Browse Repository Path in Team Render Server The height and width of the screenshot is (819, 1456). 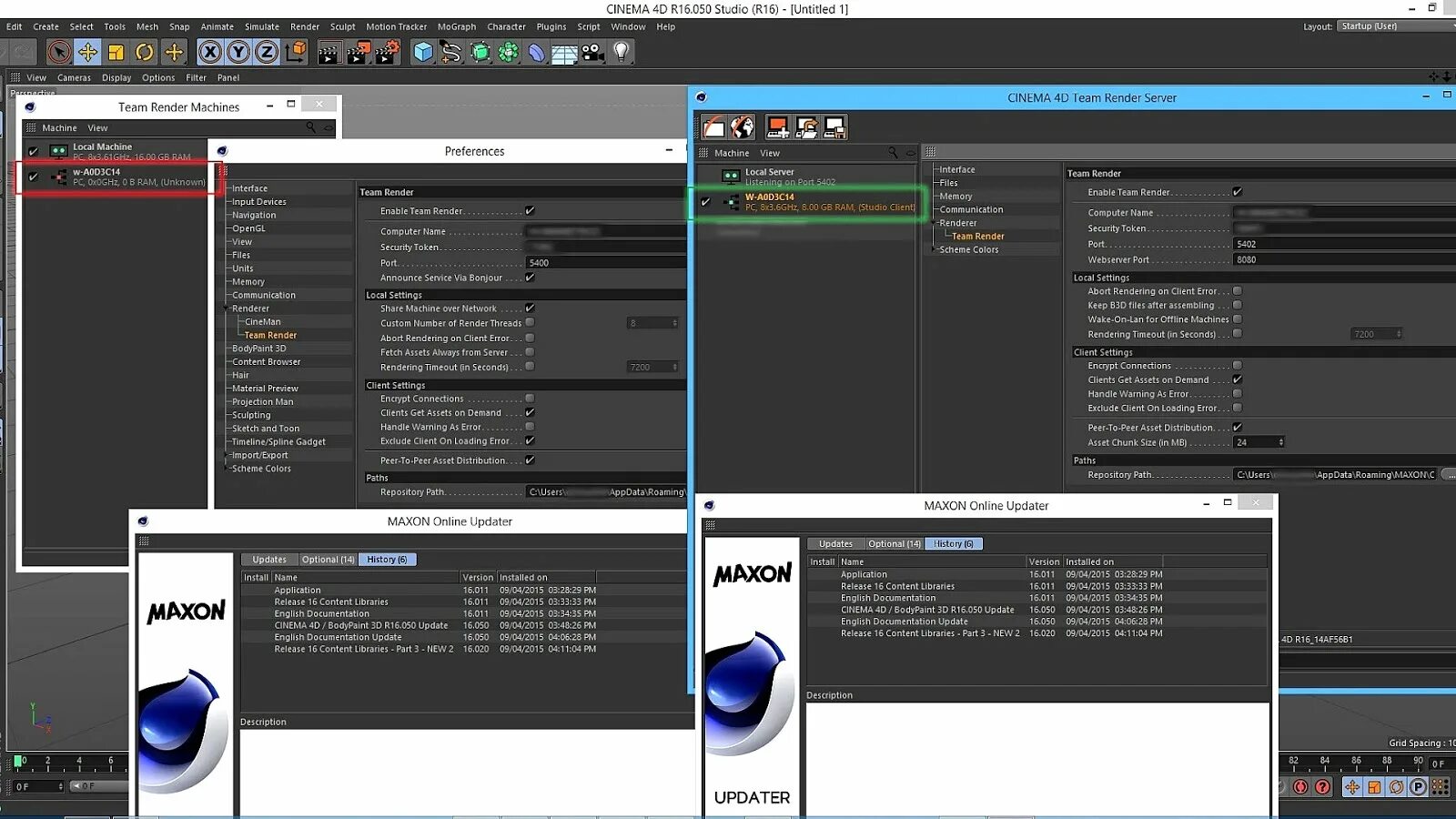(1447, 474)
